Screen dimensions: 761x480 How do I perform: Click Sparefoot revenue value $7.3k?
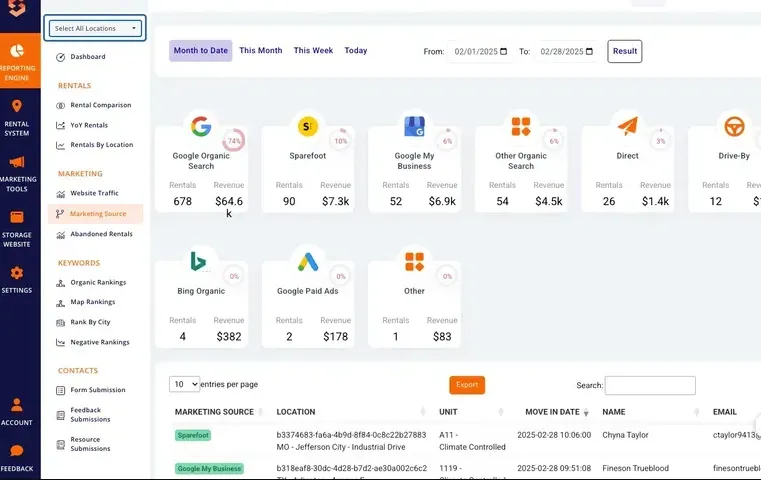pos(335,201)
